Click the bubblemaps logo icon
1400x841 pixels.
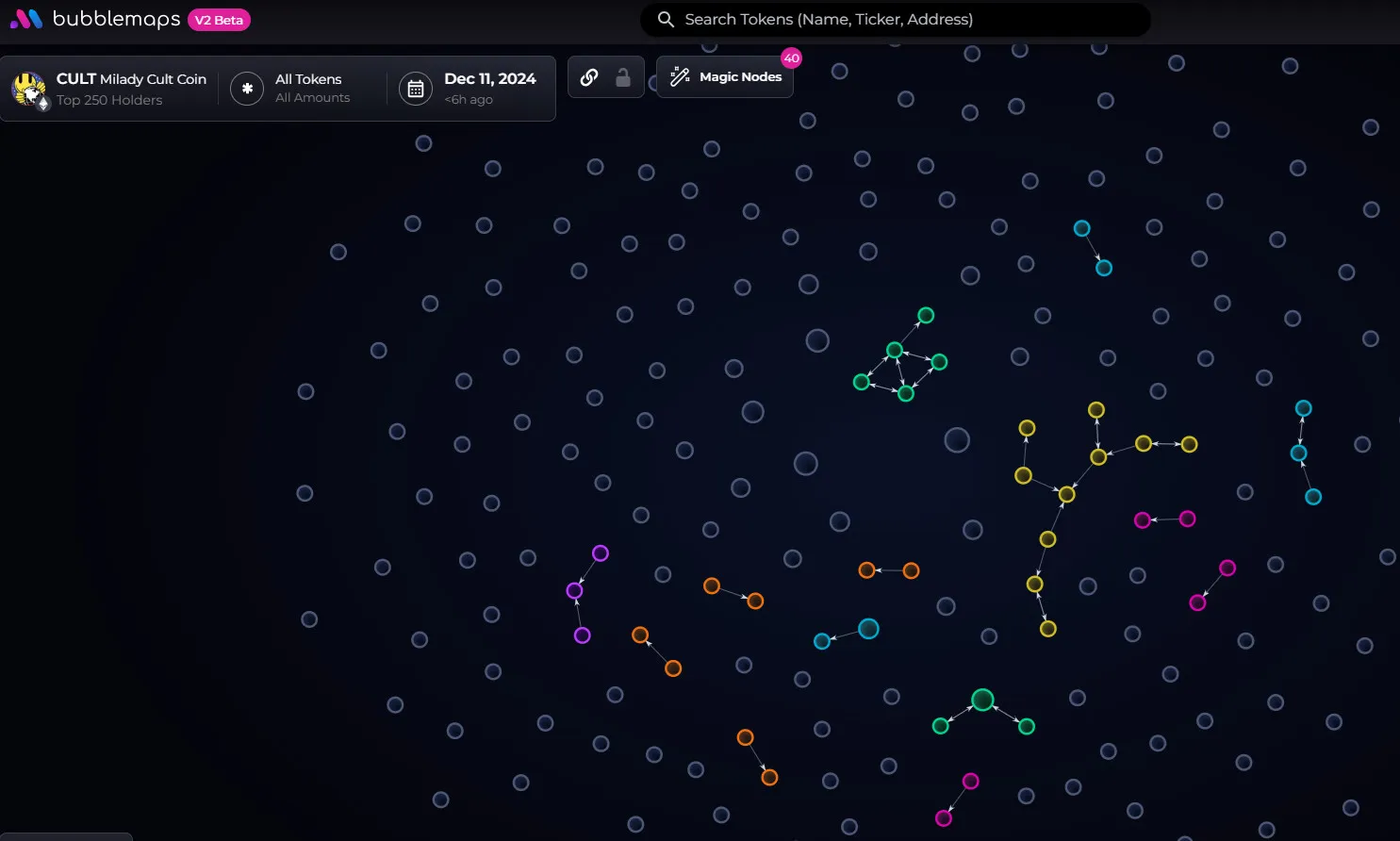[x=25, y=19]
